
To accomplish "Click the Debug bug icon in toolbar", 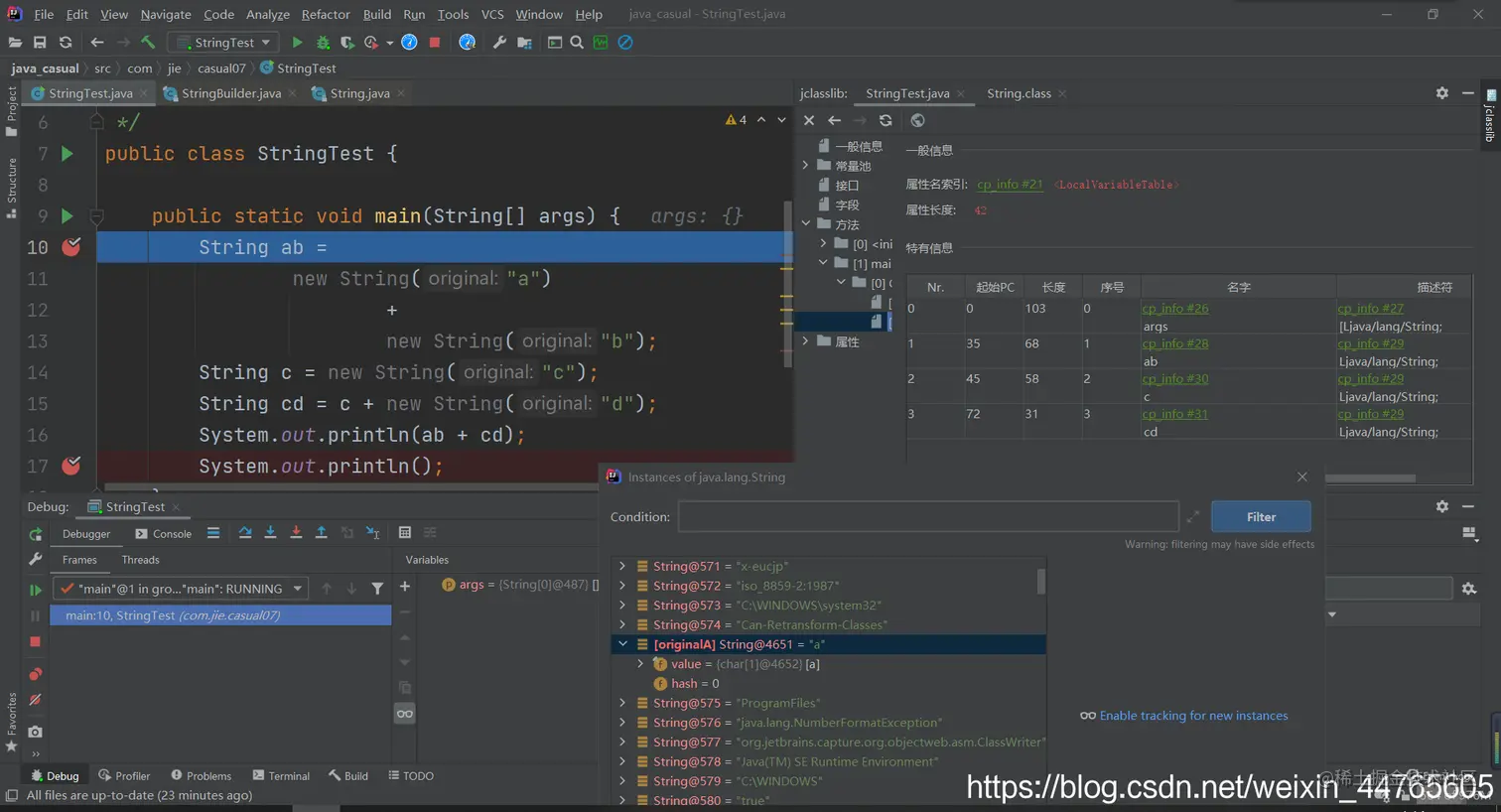I will pyautogui.click(x=323, y=43).
